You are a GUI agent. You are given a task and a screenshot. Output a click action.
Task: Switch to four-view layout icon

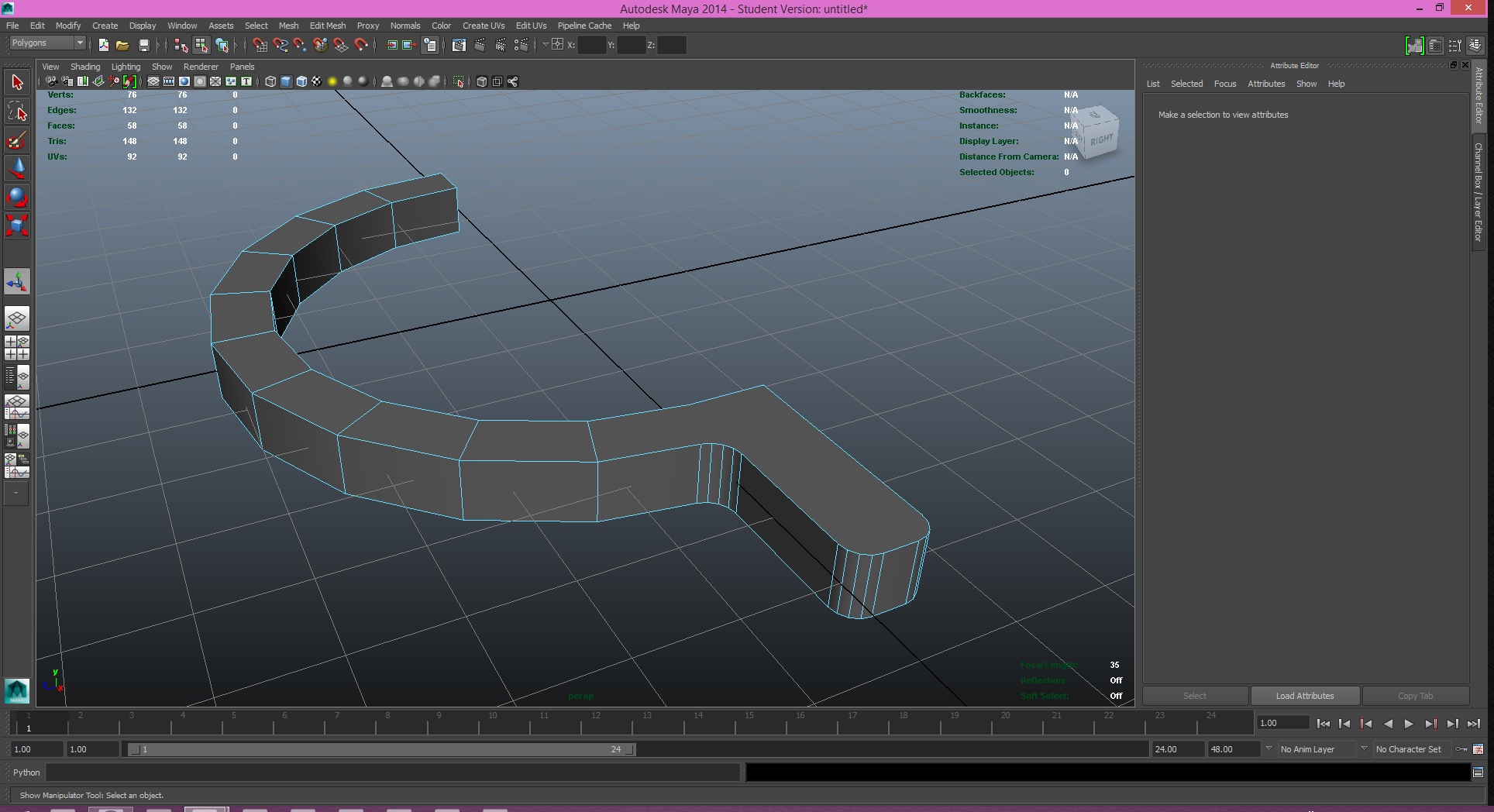point(17,347)
